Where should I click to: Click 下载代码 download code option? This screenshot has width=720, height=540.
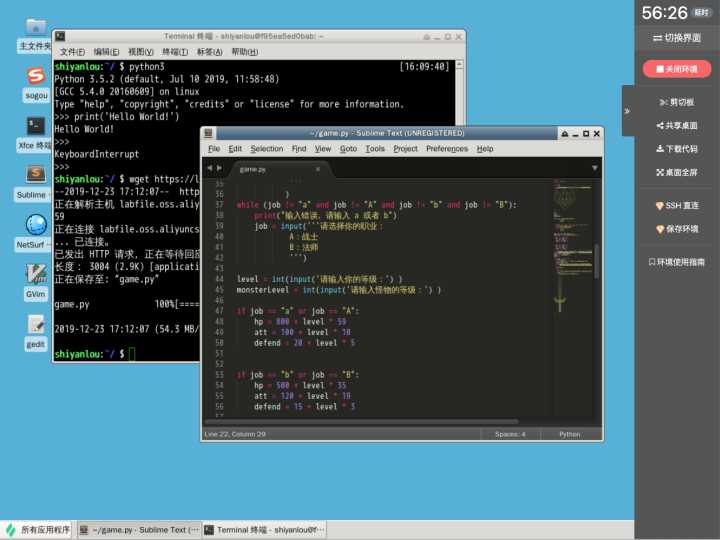tap(677, 149)
